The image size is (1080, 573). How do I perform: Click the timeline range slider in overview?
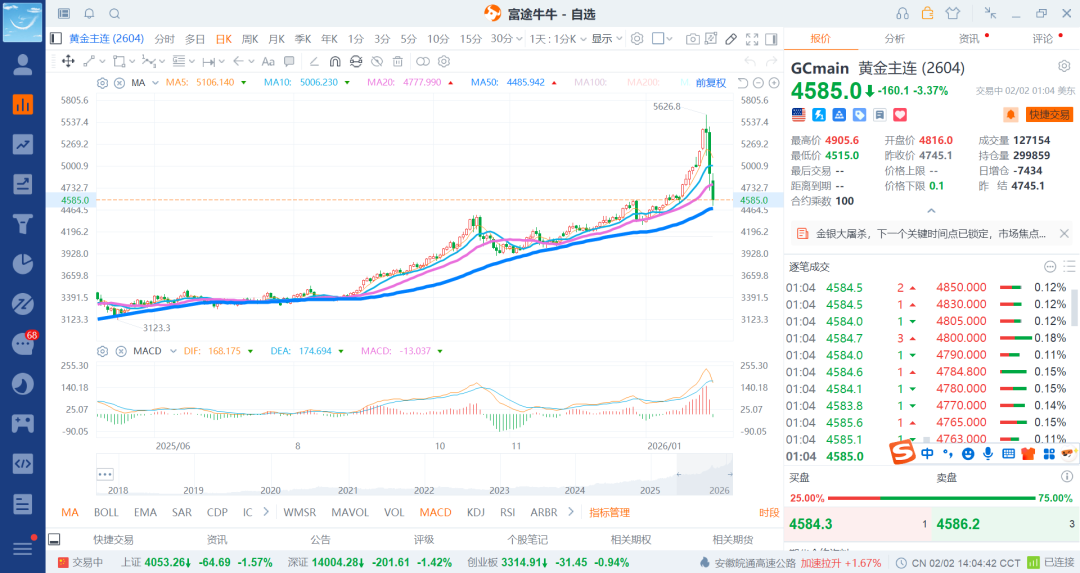[704, 474]
